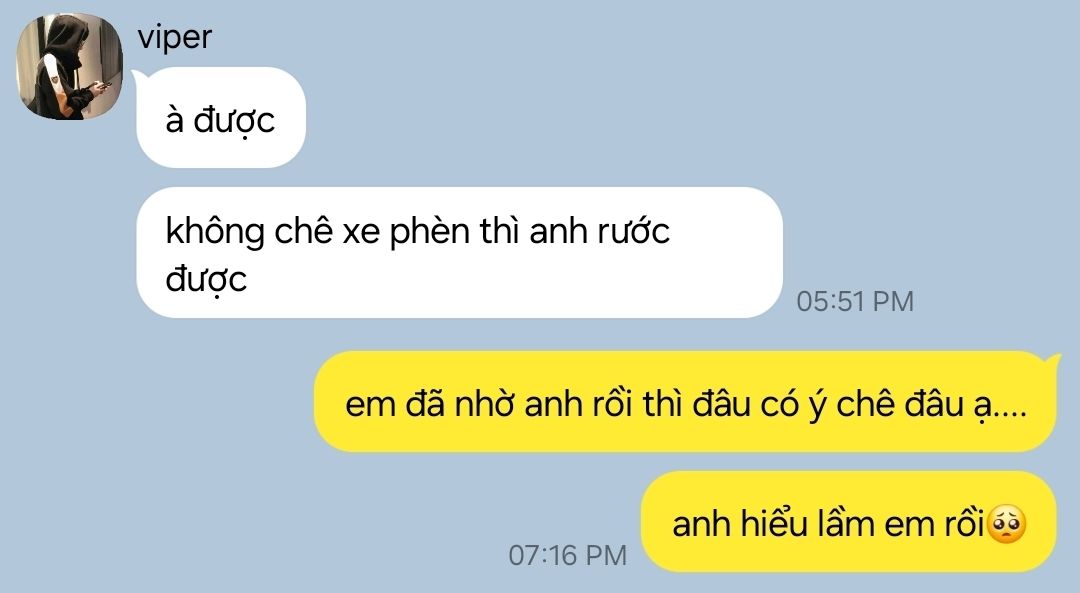Tap the "anh hiểu lầm em rồi" bubble
Screen dimensions: 1080x593
pos(849,521)
